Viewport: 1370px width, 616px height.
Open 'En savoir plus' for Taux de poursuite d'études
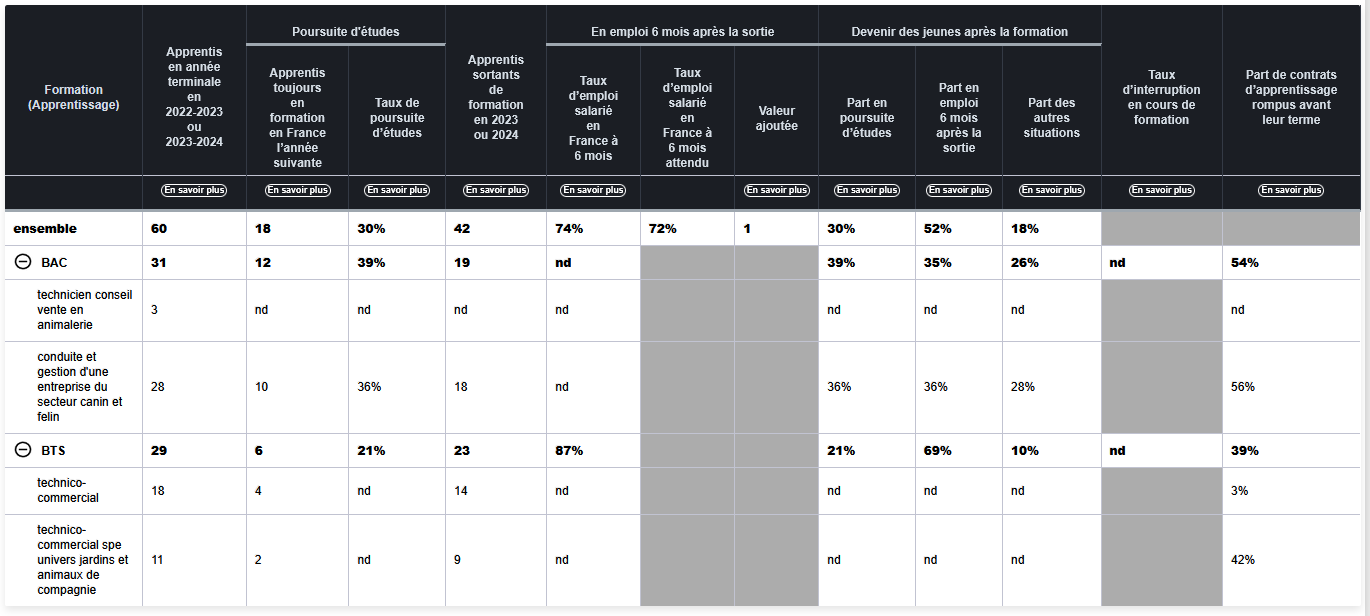[x=397, y=190]
